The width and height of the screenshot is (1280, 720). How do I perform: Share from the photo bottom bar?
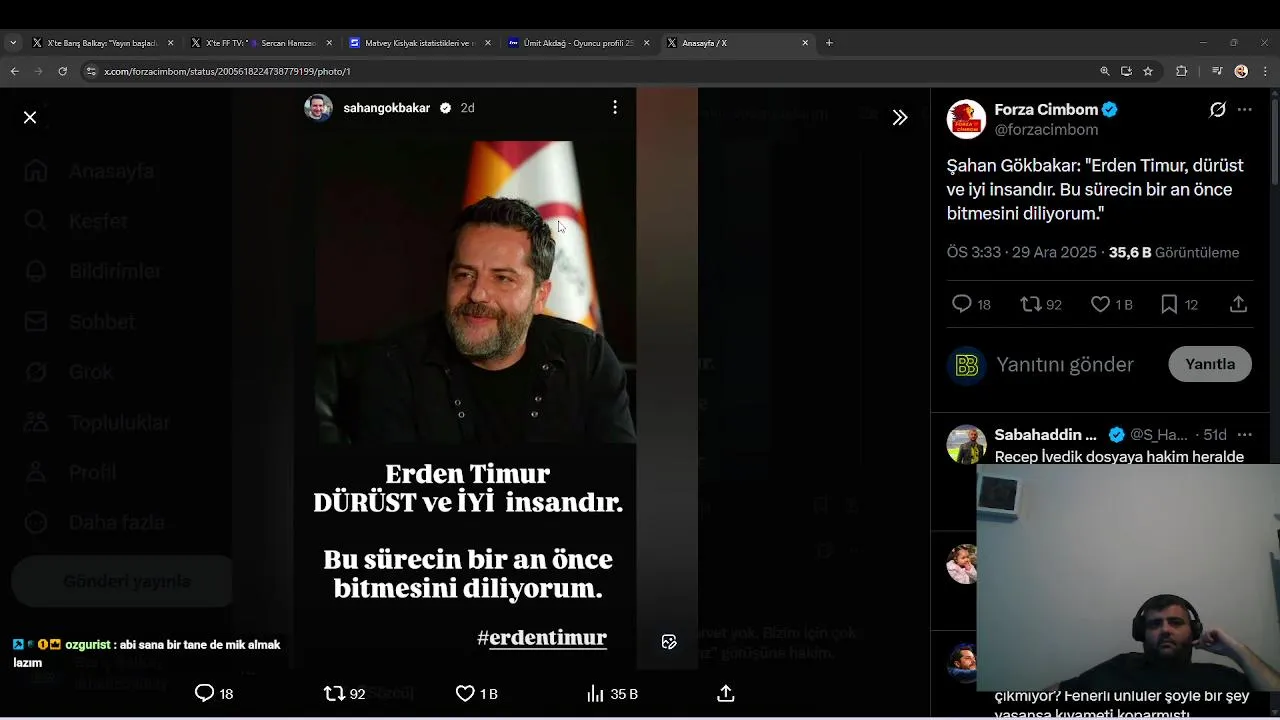[x=726, y=693]
